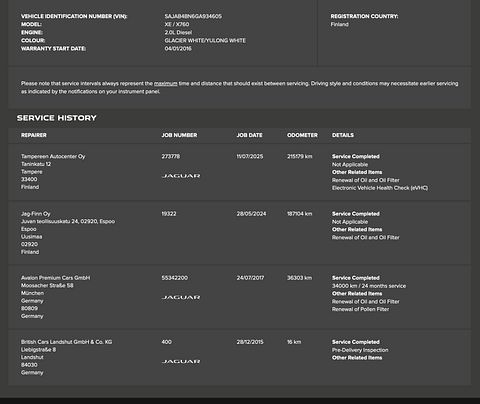Screen dimensions: 480x404
Task: Click the underlined word maximum
Action: tap(165, 83)
